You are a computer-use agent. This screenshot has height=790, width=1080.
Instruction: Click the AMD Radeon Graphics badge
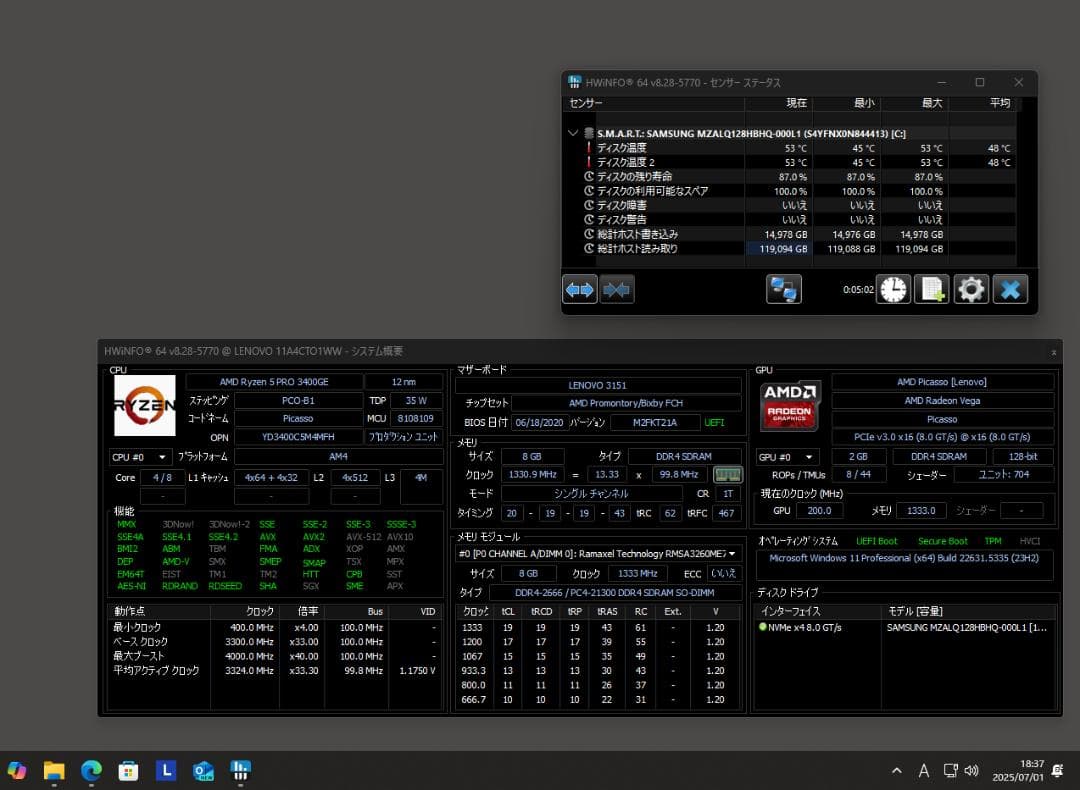[x=790, y=406]
